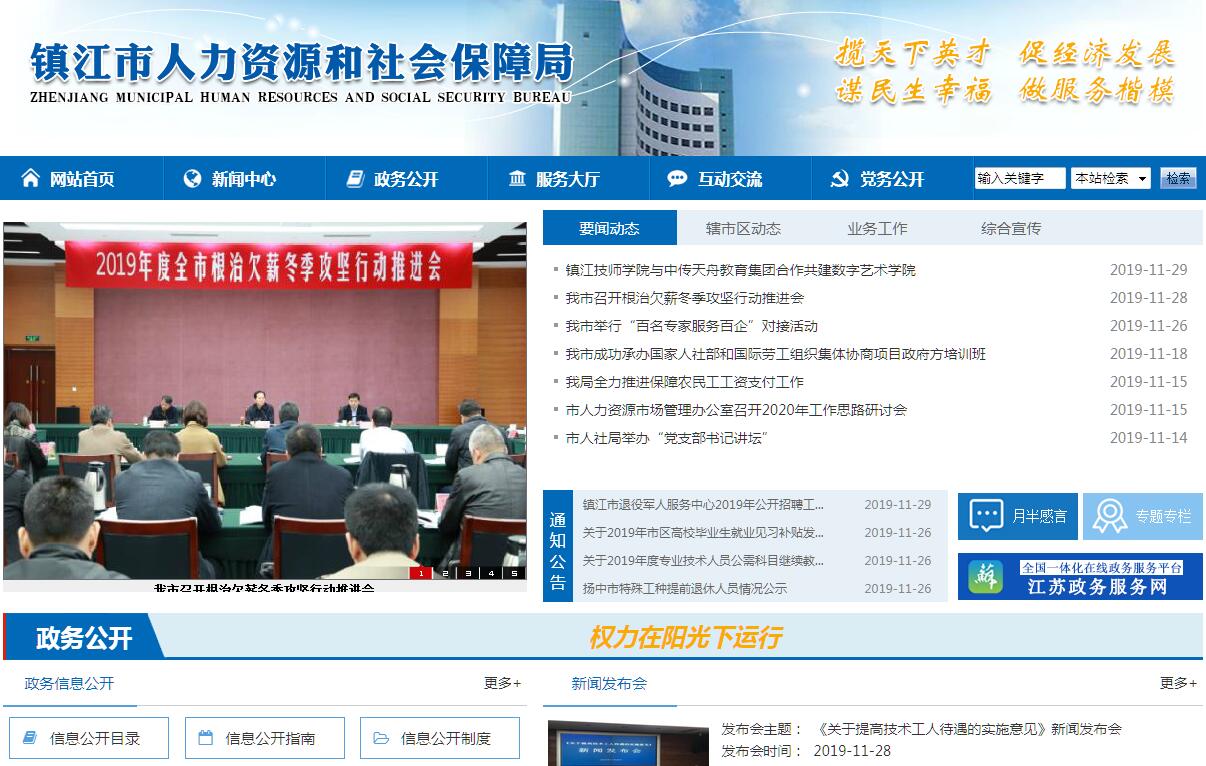
Task: Open 月半感言 speech bubble icon
Action: [x=987, y=516]
